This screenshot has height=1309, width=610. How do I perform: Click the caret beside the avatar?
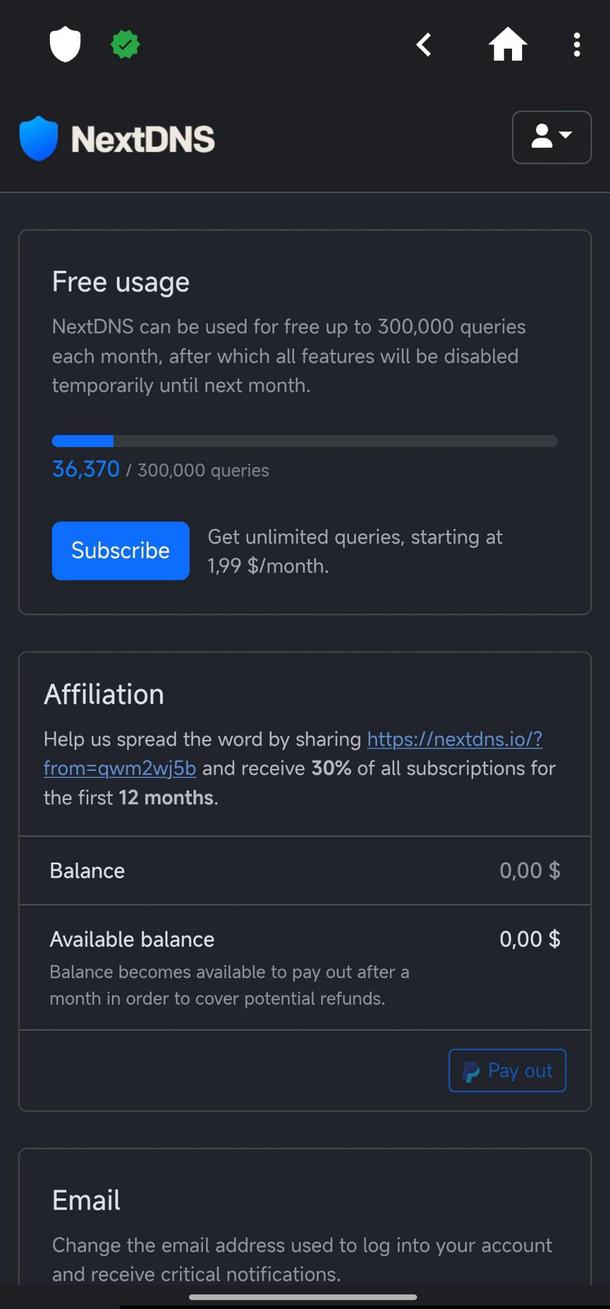click(564, 137)
